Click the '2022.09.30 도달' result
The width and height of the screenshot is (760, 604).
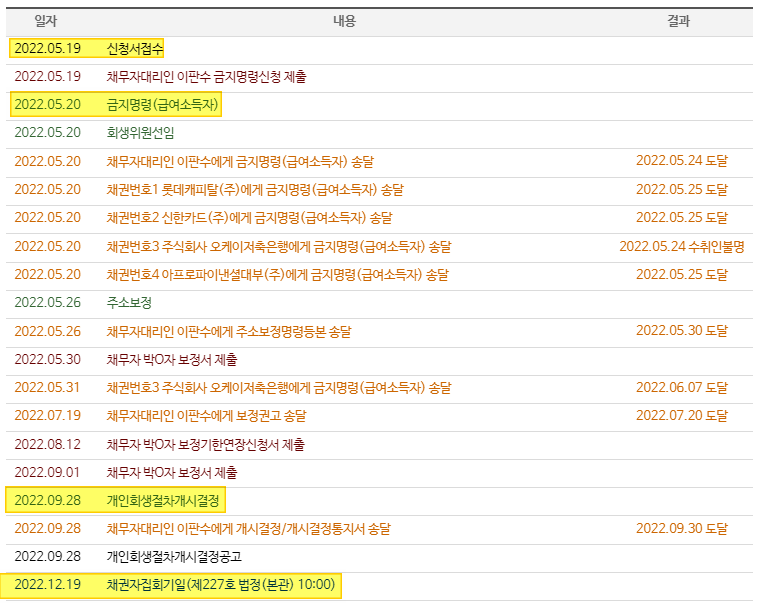tap(681, 528)
